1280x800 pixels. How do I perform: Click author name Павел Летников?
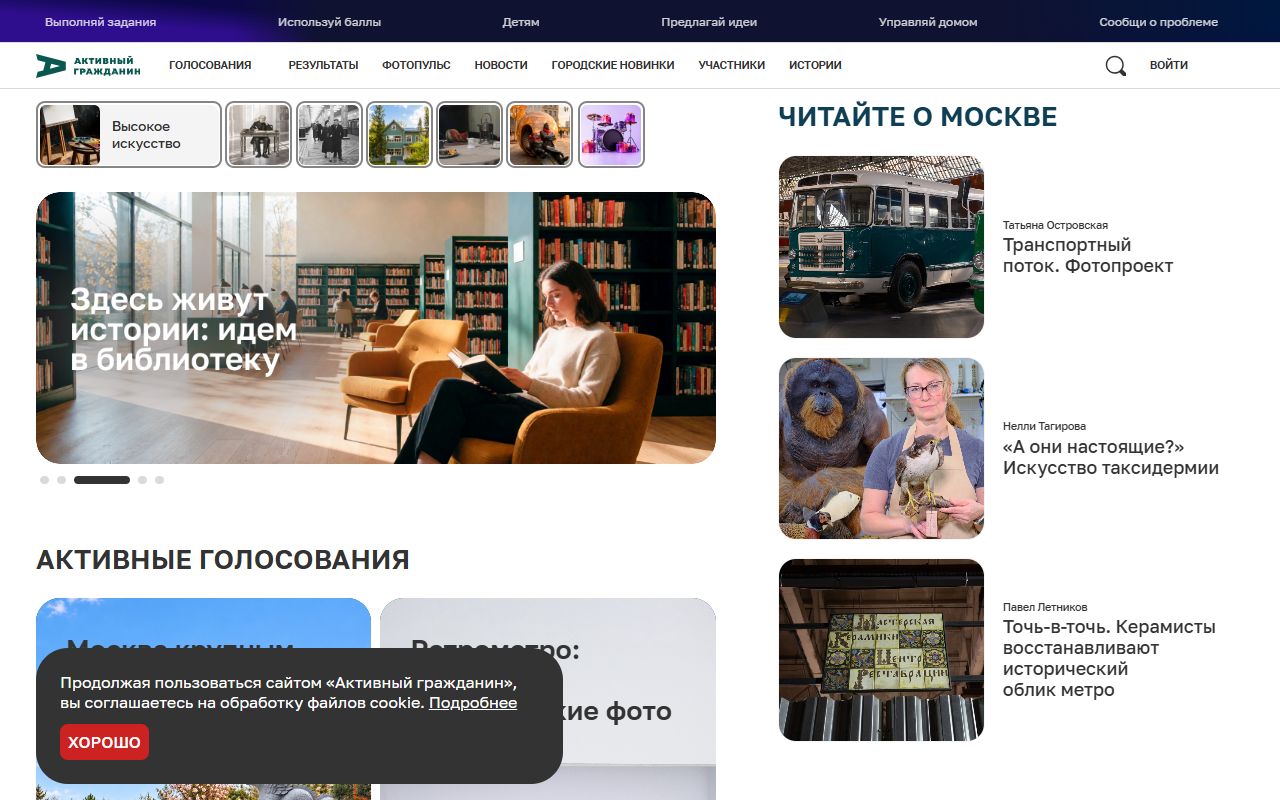(x=1045, y=607)
